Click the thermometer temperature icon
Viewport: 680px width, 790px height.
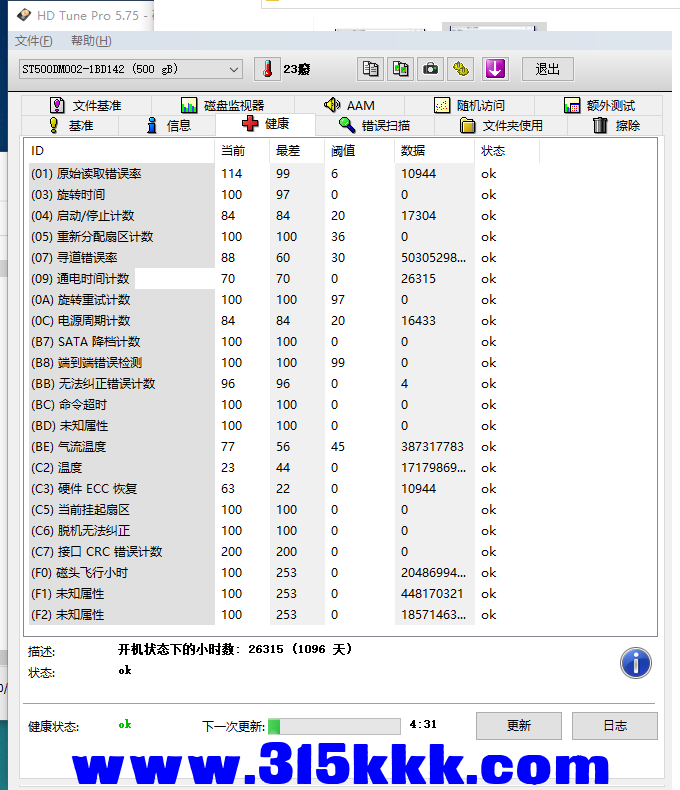tap(267, 69)
